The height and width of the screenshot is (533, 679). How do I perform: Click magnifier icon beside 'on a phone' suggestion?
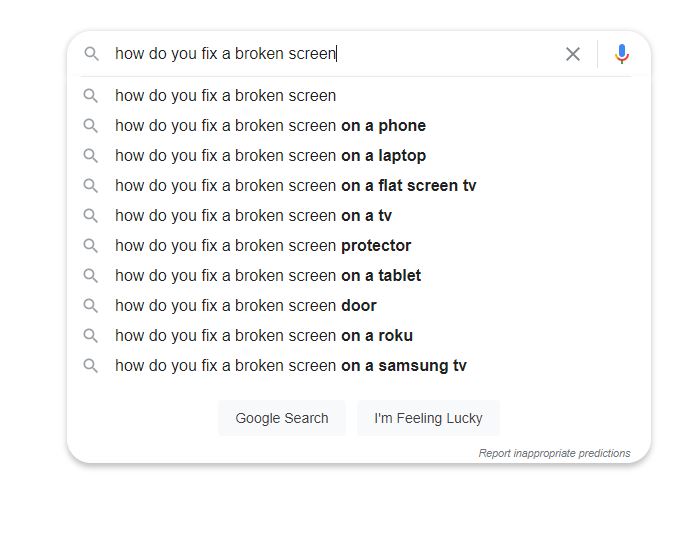click(91, 126)
